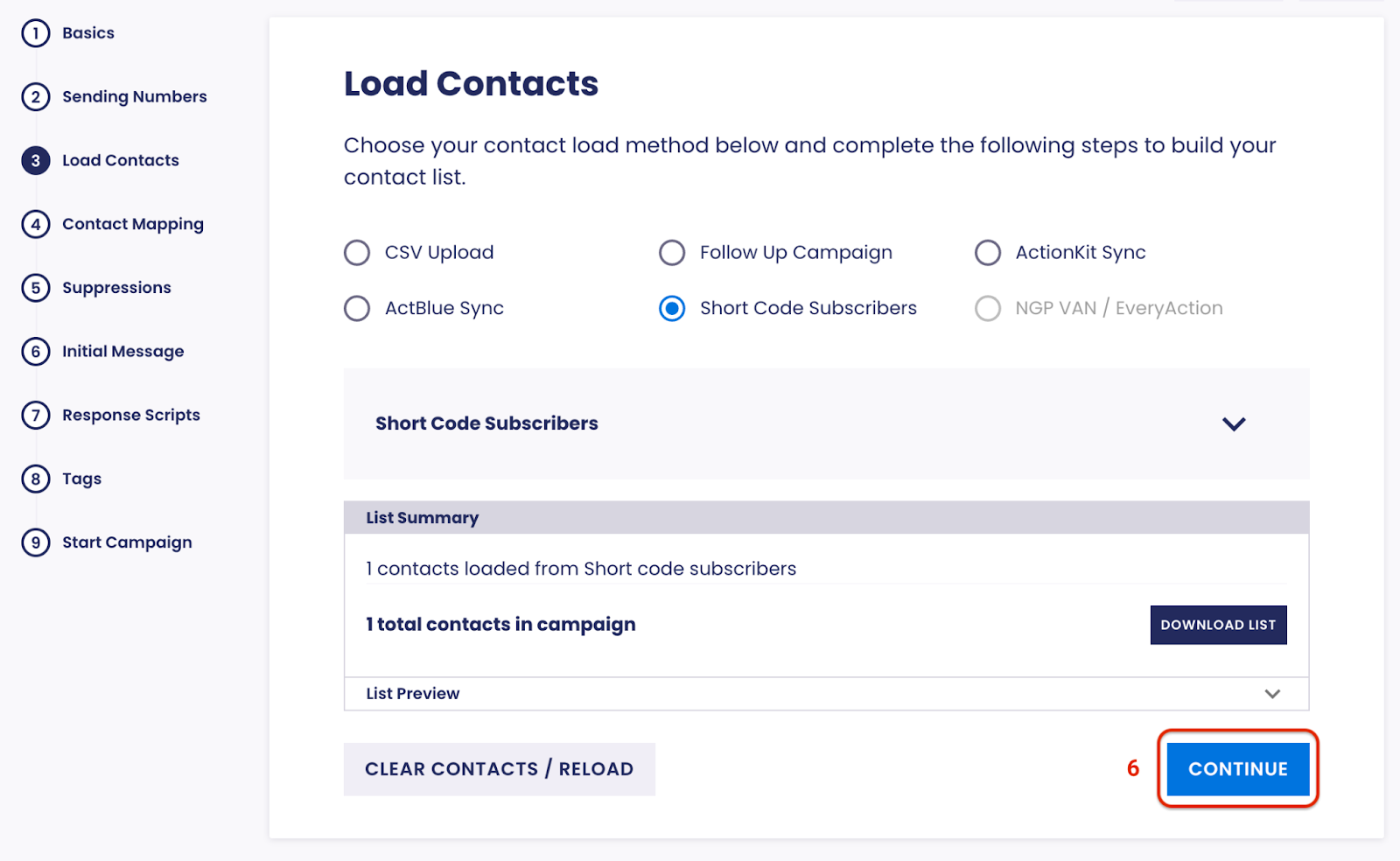
Task: Go to Contact Mapping step
Action: [x=132, y=225]
